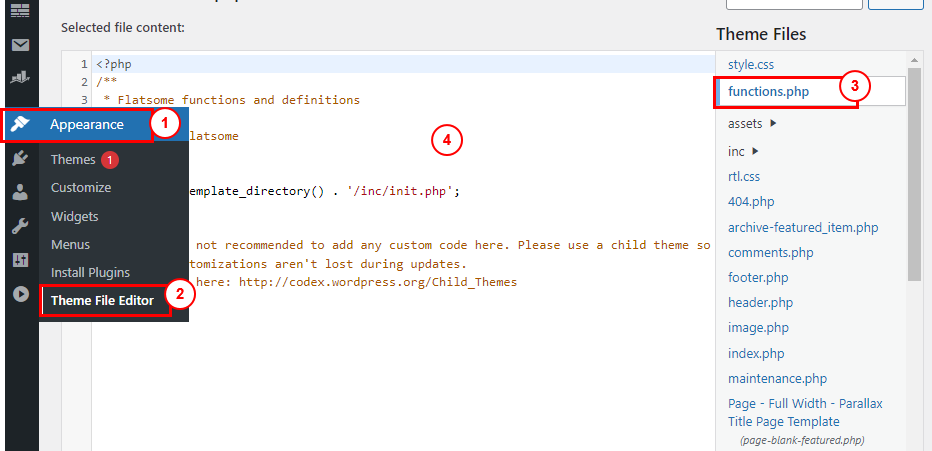
Task: Open the mail envelope icon in sidebar
Action: (x=21, y=45)
